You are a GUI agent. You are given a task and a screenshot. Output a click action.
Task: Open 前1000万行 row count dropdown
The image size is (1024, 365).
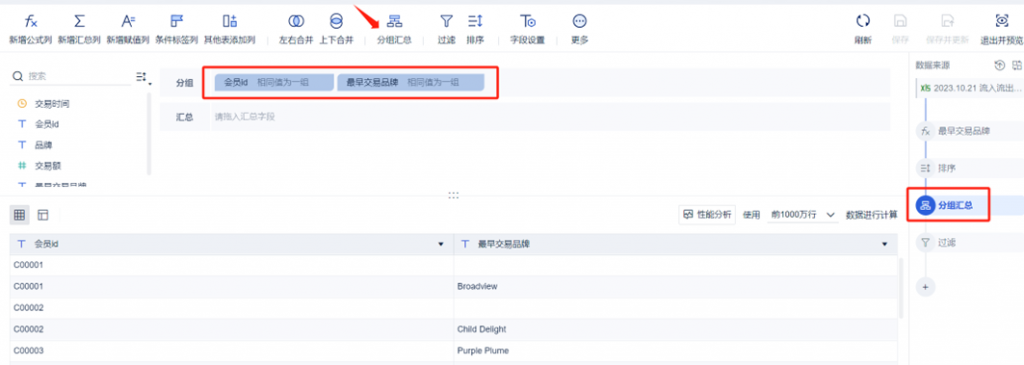[x=803, y=214]
